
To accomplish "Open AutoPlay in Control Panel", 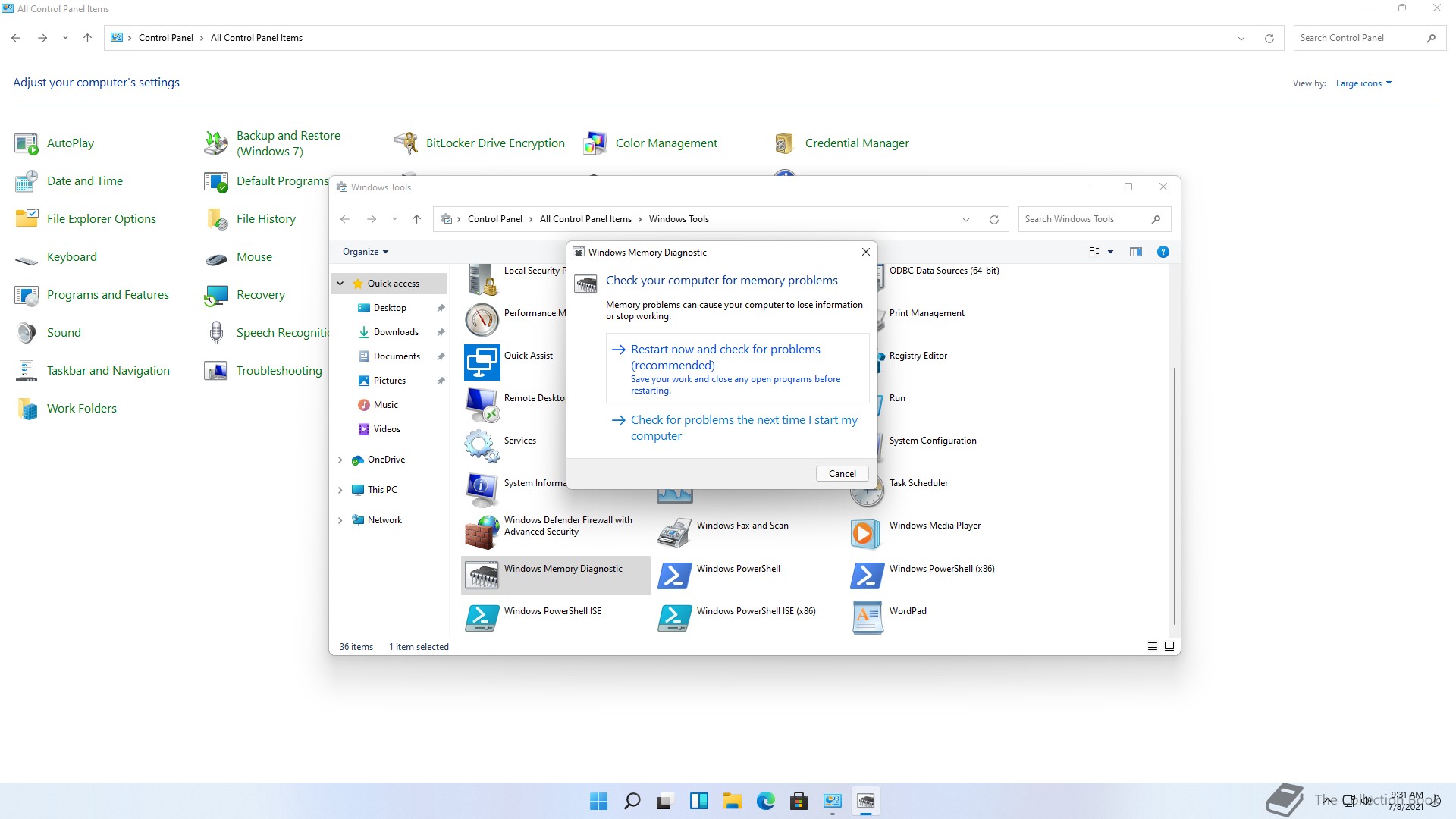I will (55, 143).
